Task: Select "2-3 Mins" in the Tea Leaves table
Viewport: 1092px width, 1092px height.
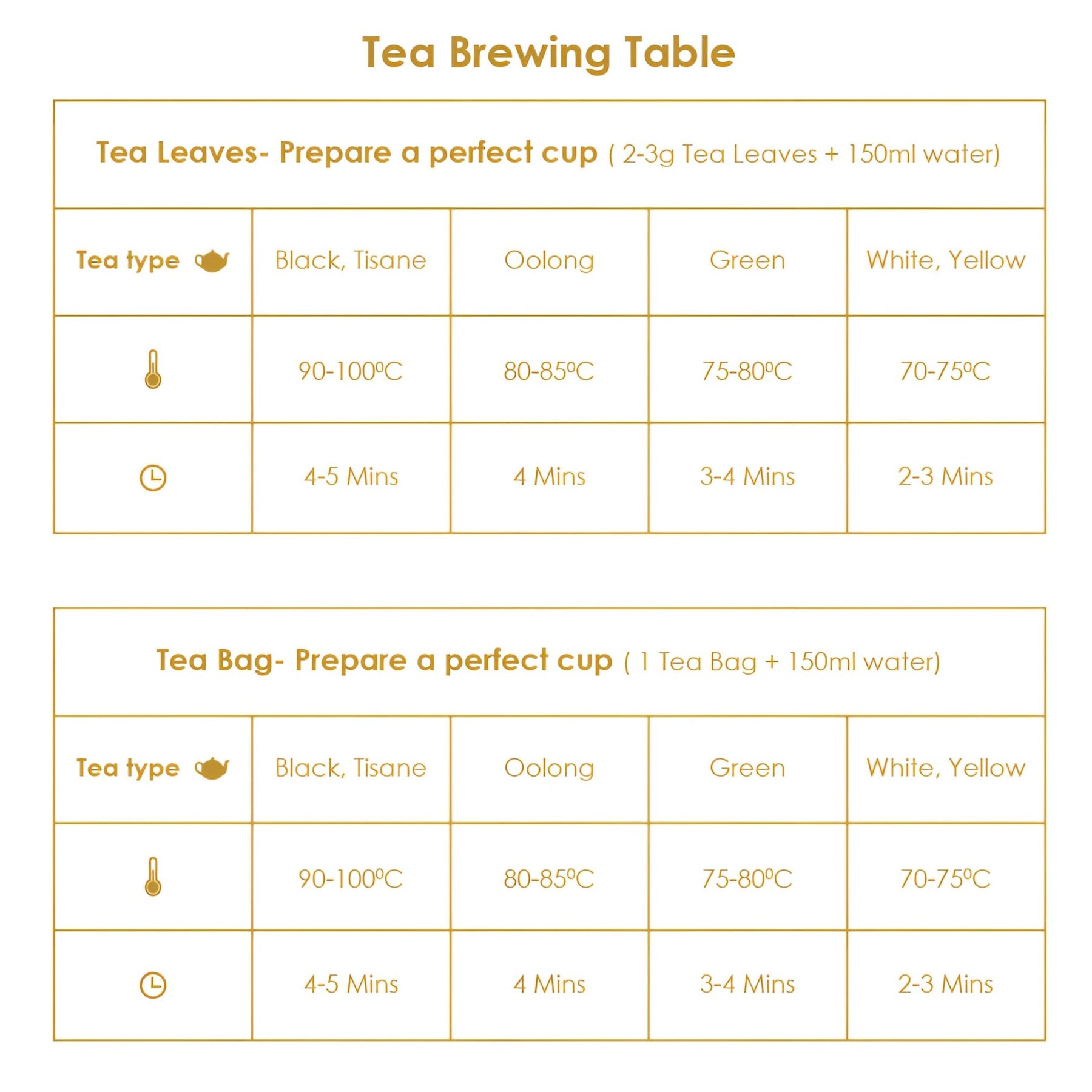Action: 946,477
